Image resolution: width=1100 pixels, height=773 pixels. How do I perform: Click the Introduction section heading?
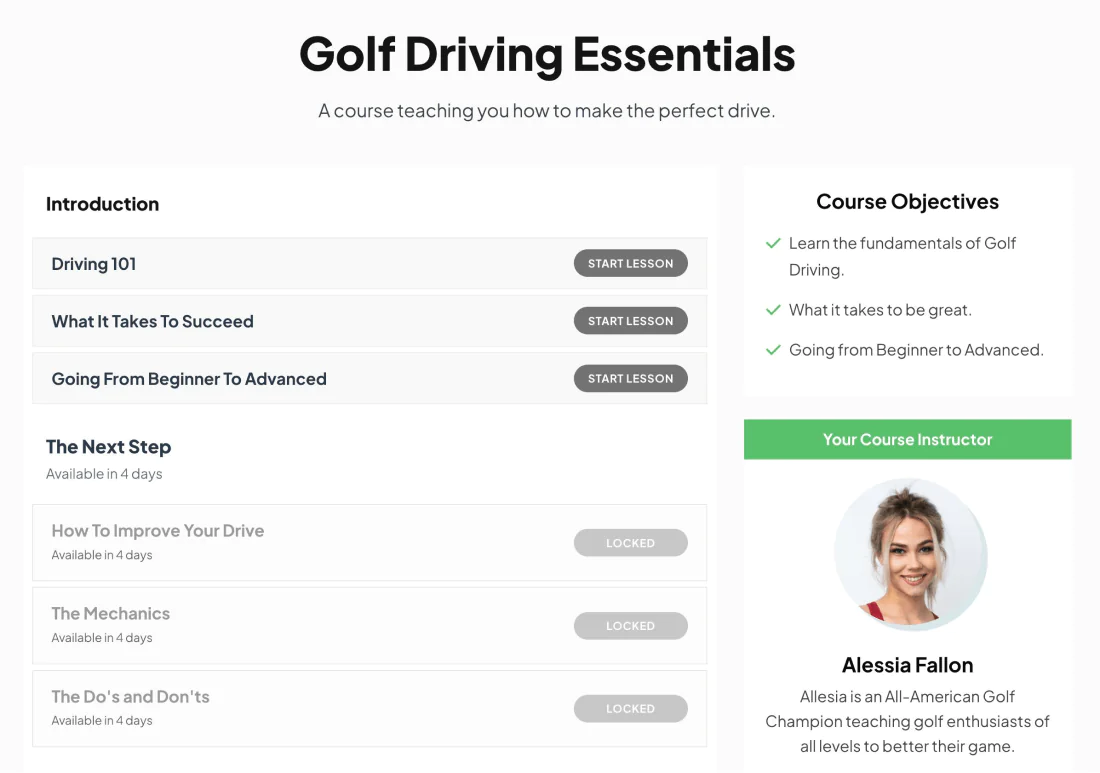(x=102, y=204)
